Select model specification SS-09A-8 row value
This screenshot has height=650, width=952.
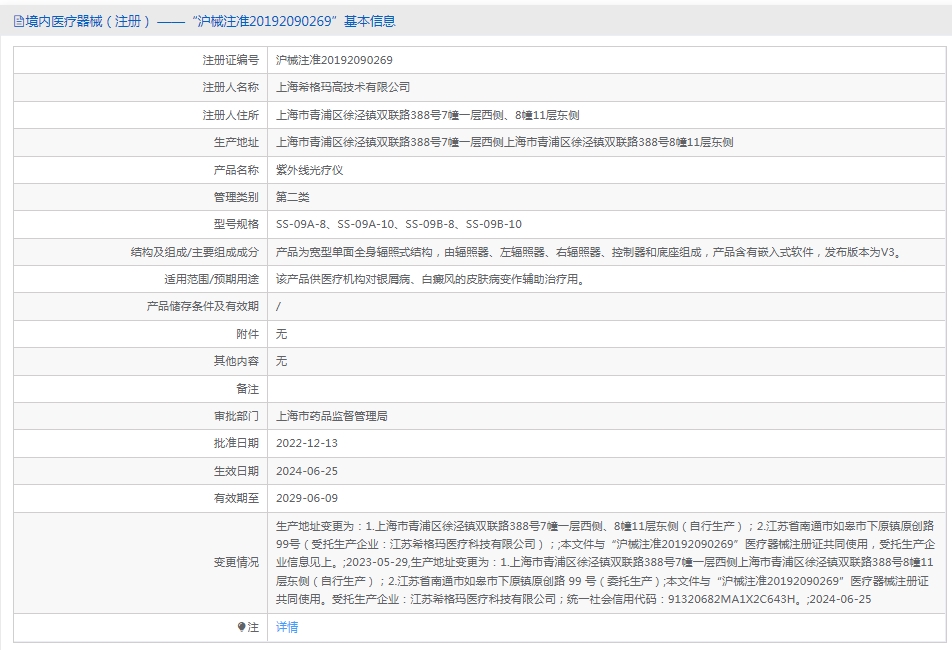[398, 224]
